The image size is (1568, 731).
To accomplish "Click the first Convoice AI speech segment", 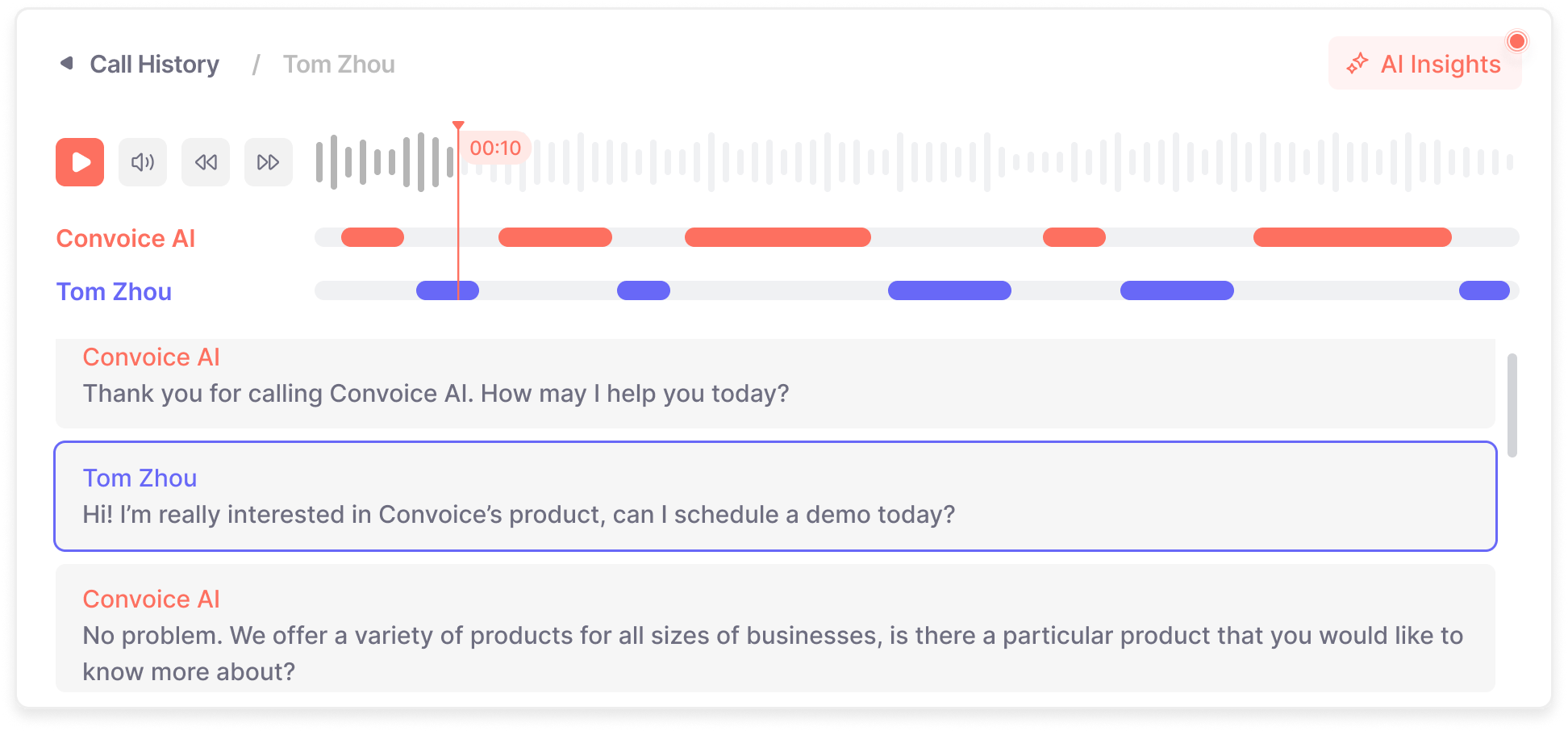I will point(373,237).
